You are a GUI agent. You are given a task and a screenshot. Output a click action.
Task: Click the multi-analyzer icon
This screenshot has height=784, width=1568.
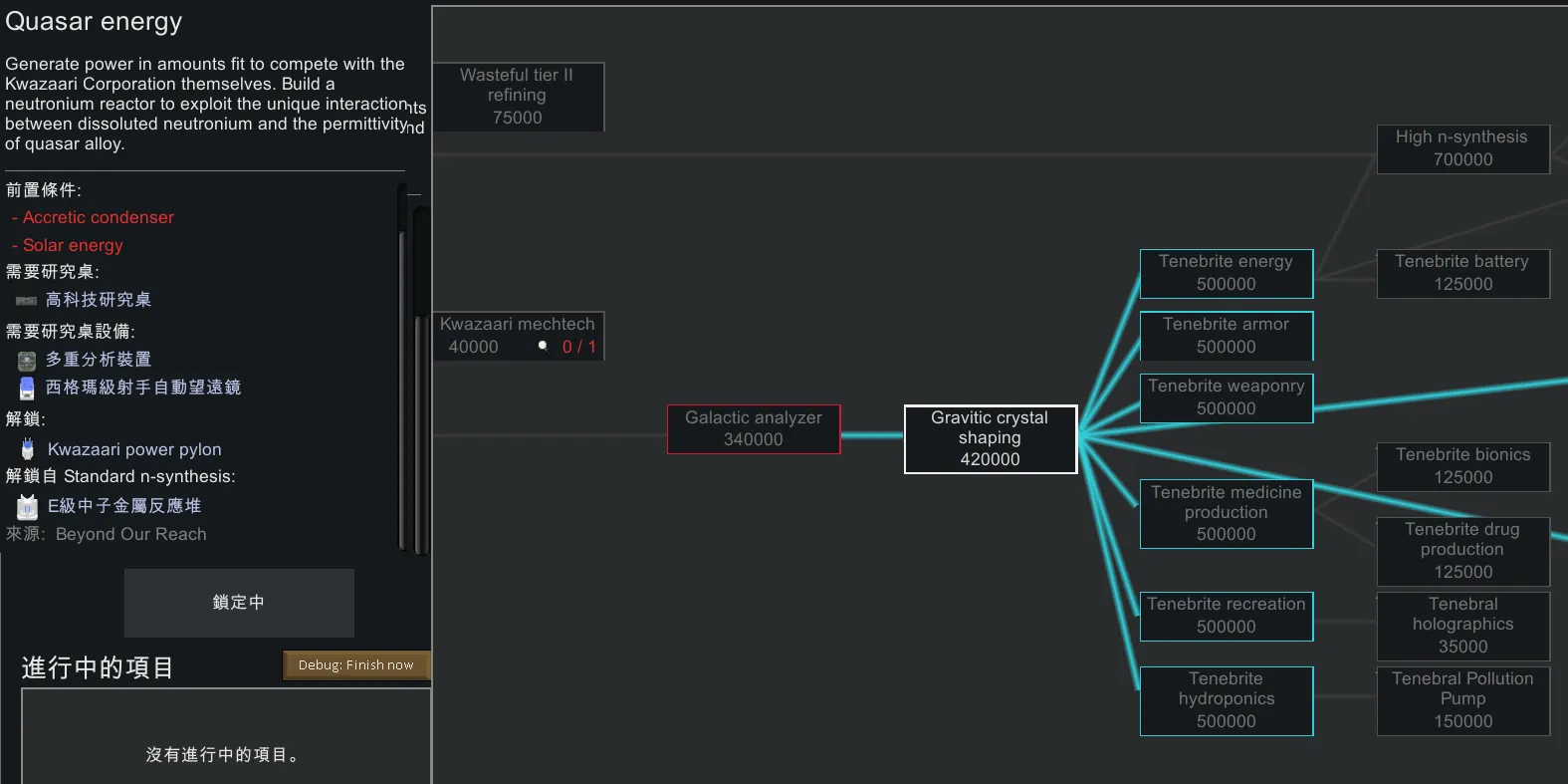[x=27, y=361]
